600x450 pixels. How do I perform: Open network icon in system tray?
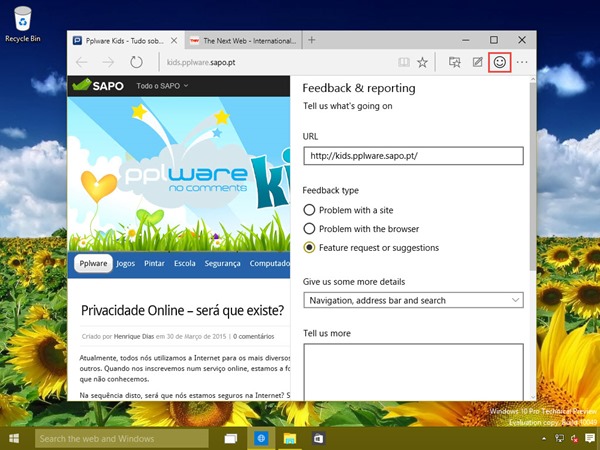pos(559,439)
